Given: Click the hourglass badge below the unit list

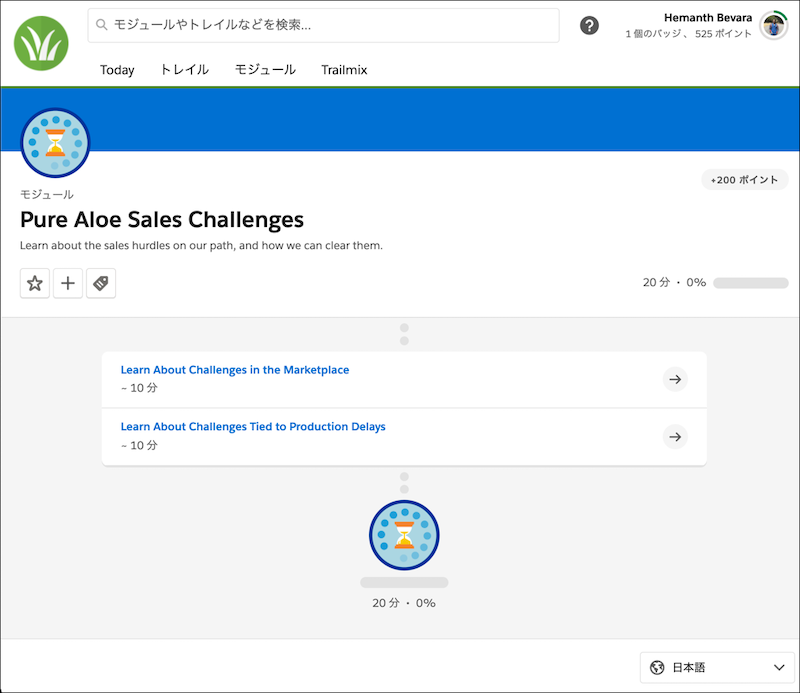Looking at the screenshot, I should click(x=404, y=535).
